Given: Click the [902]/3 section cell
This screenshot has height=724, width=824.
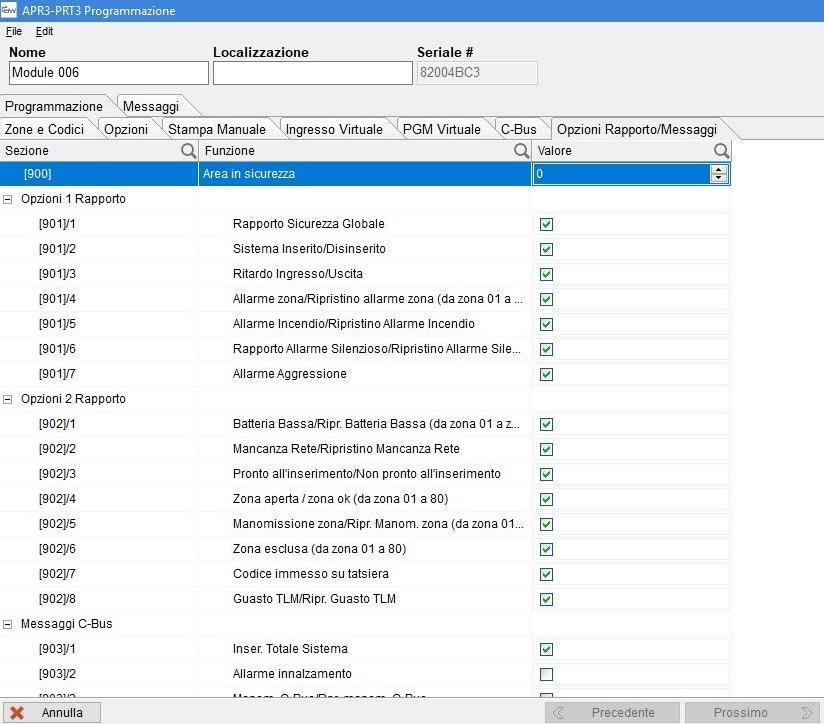Looking at the screenshot, I should (57, 474).
